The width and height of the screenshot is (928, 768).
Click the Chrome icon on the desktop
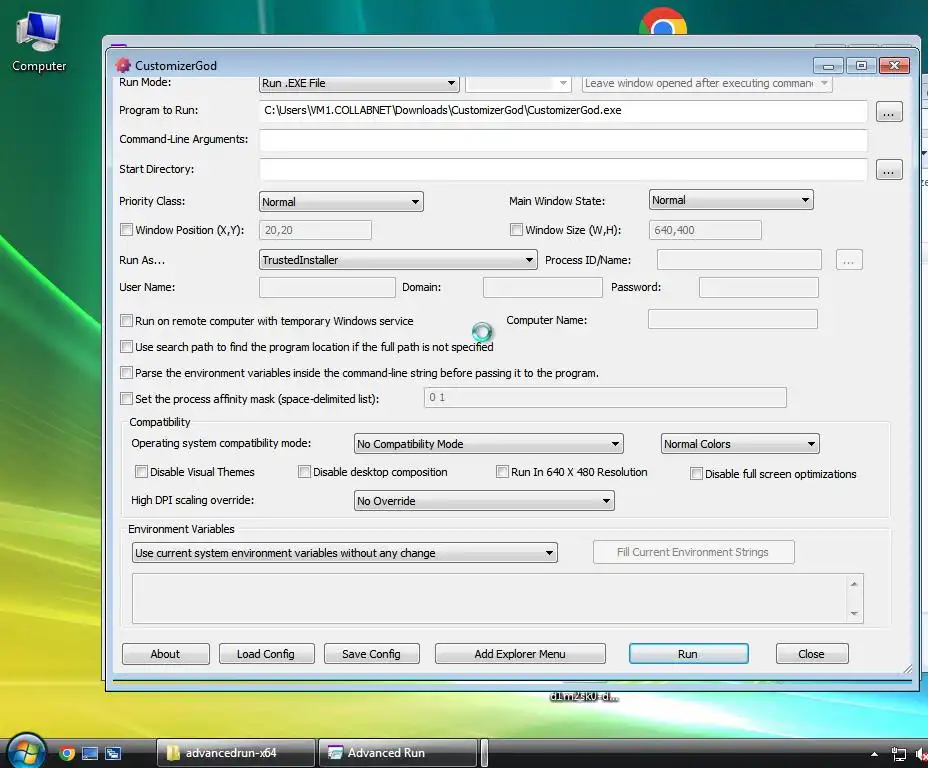tap(663, 21)
